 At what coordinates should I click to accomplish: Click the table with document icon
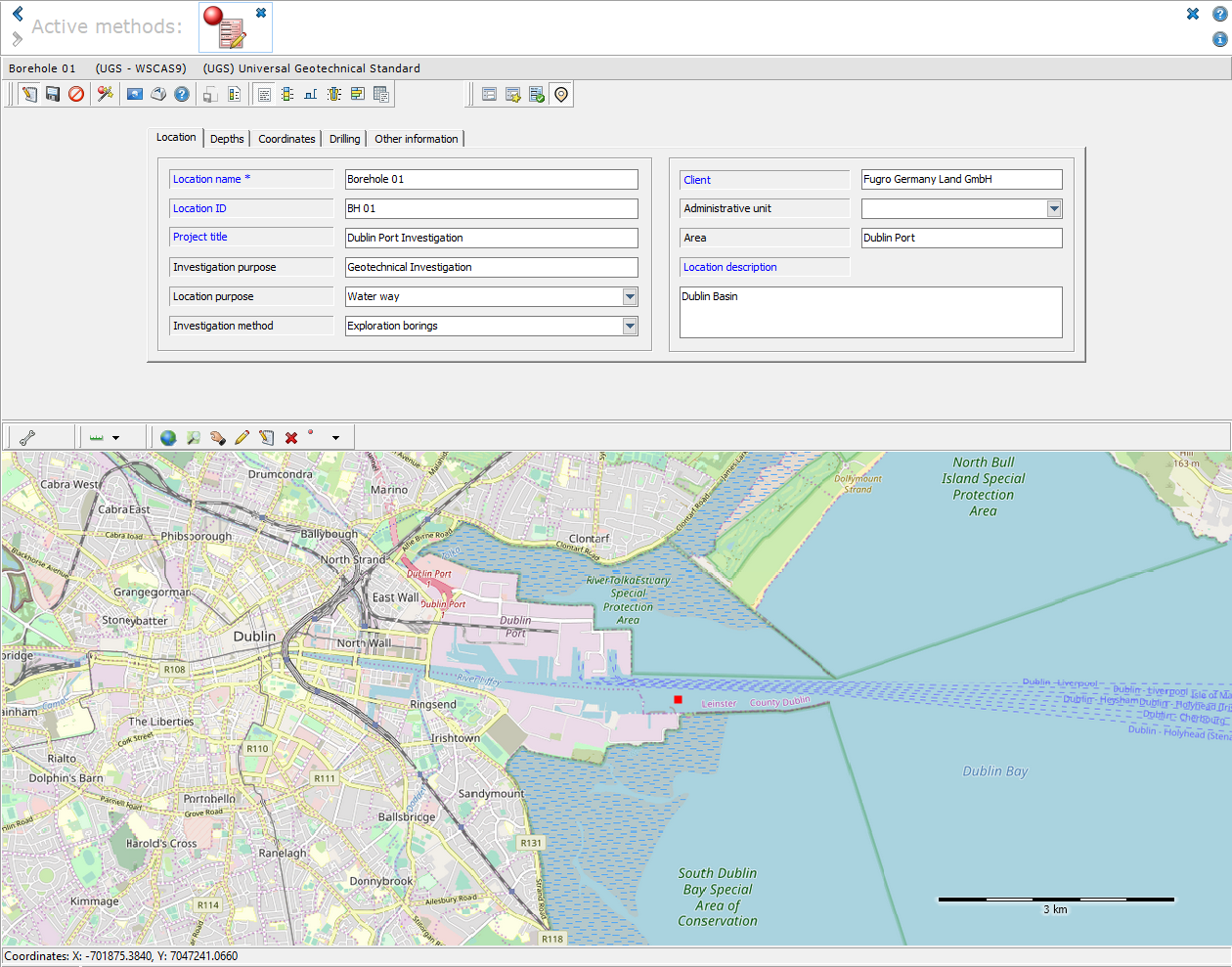[x=381, y=94]
